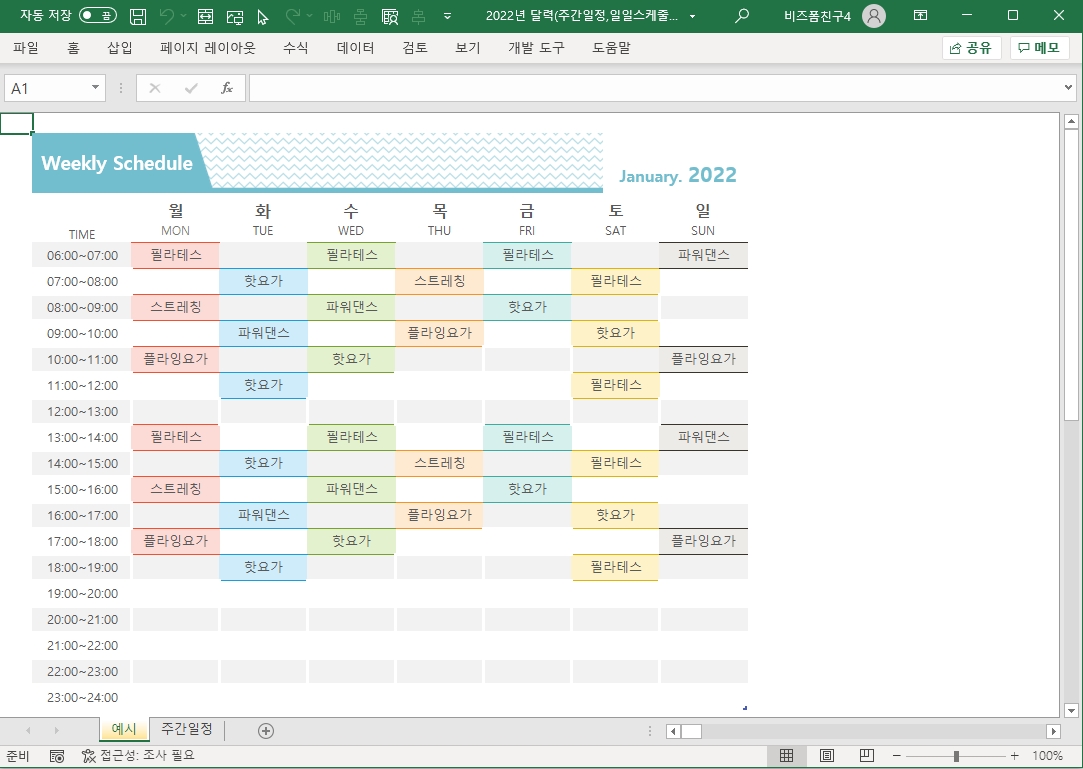The width and height of the screenshot is (1083, 769).
Task: Open the 삽입 ribbon tab
Action: tap(120, 48)
